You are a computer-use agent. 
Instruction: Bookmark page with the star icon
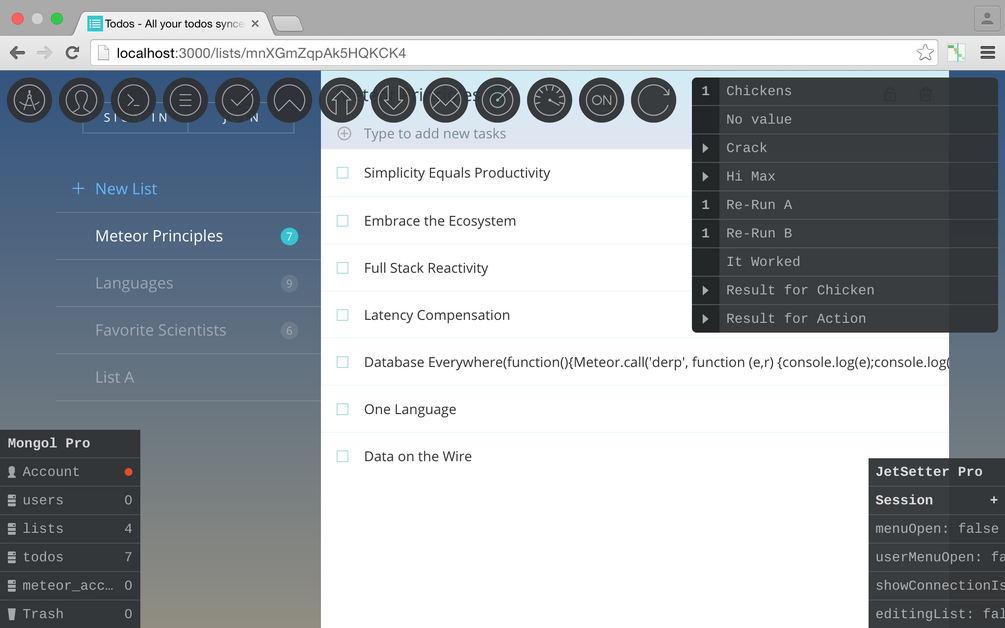(x=925, y=53)
